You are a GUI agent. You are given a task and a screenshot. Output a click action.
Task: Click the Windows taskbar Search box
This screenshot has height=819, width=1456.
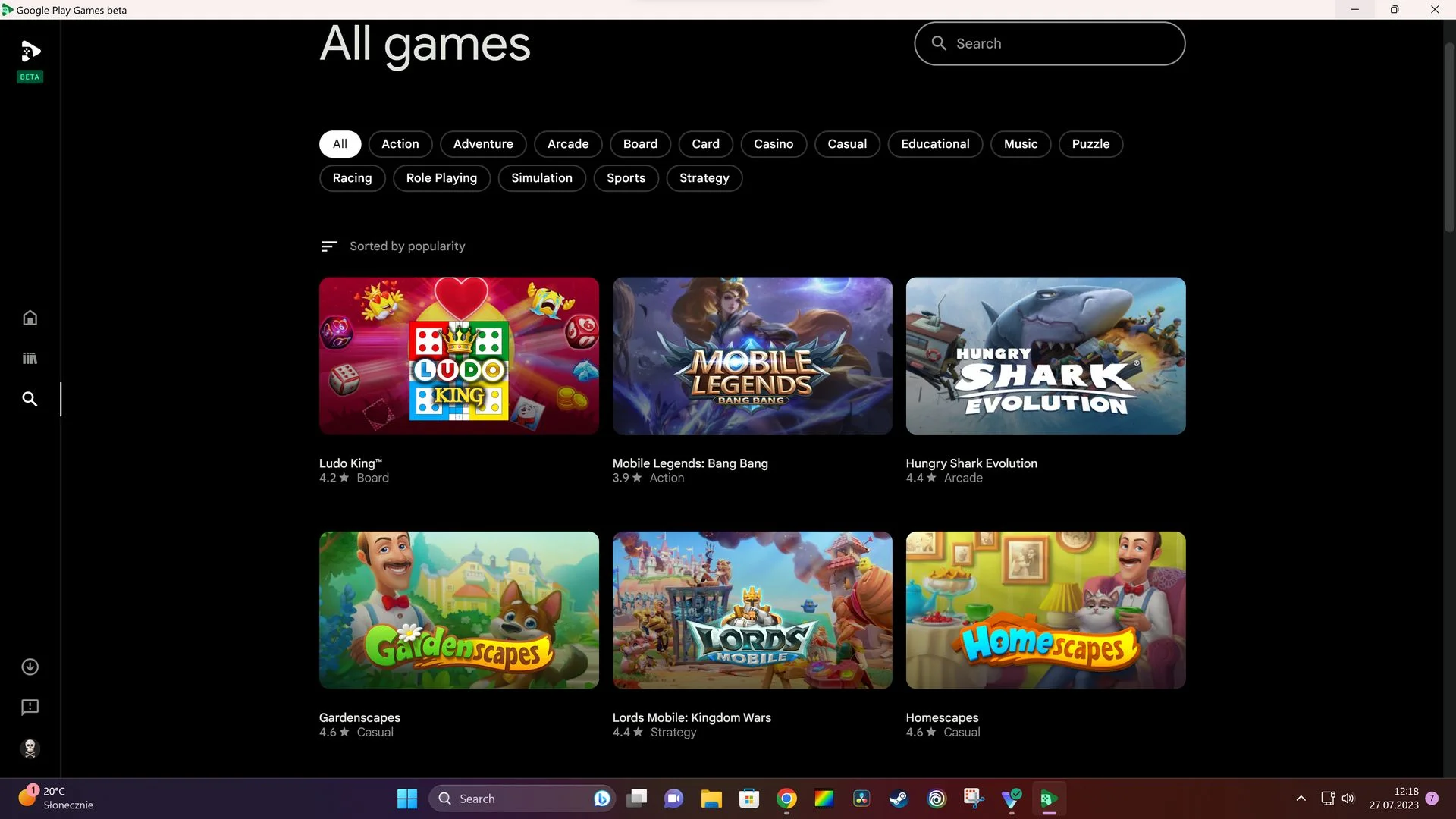tap(523, 799)
